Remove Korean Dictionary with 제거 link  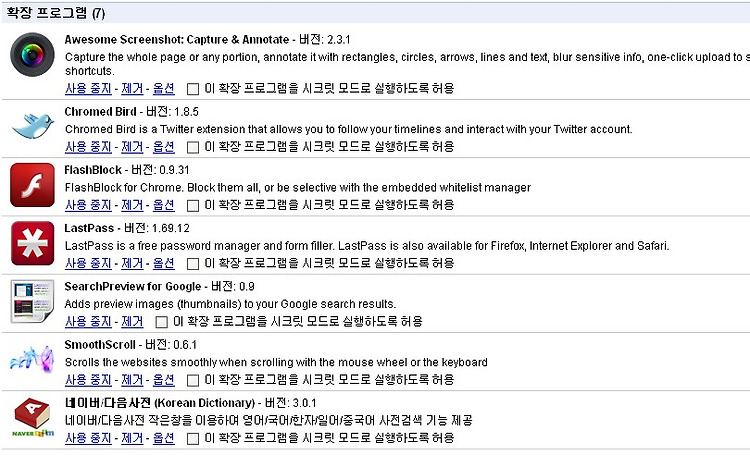click(x=132, y=438)
